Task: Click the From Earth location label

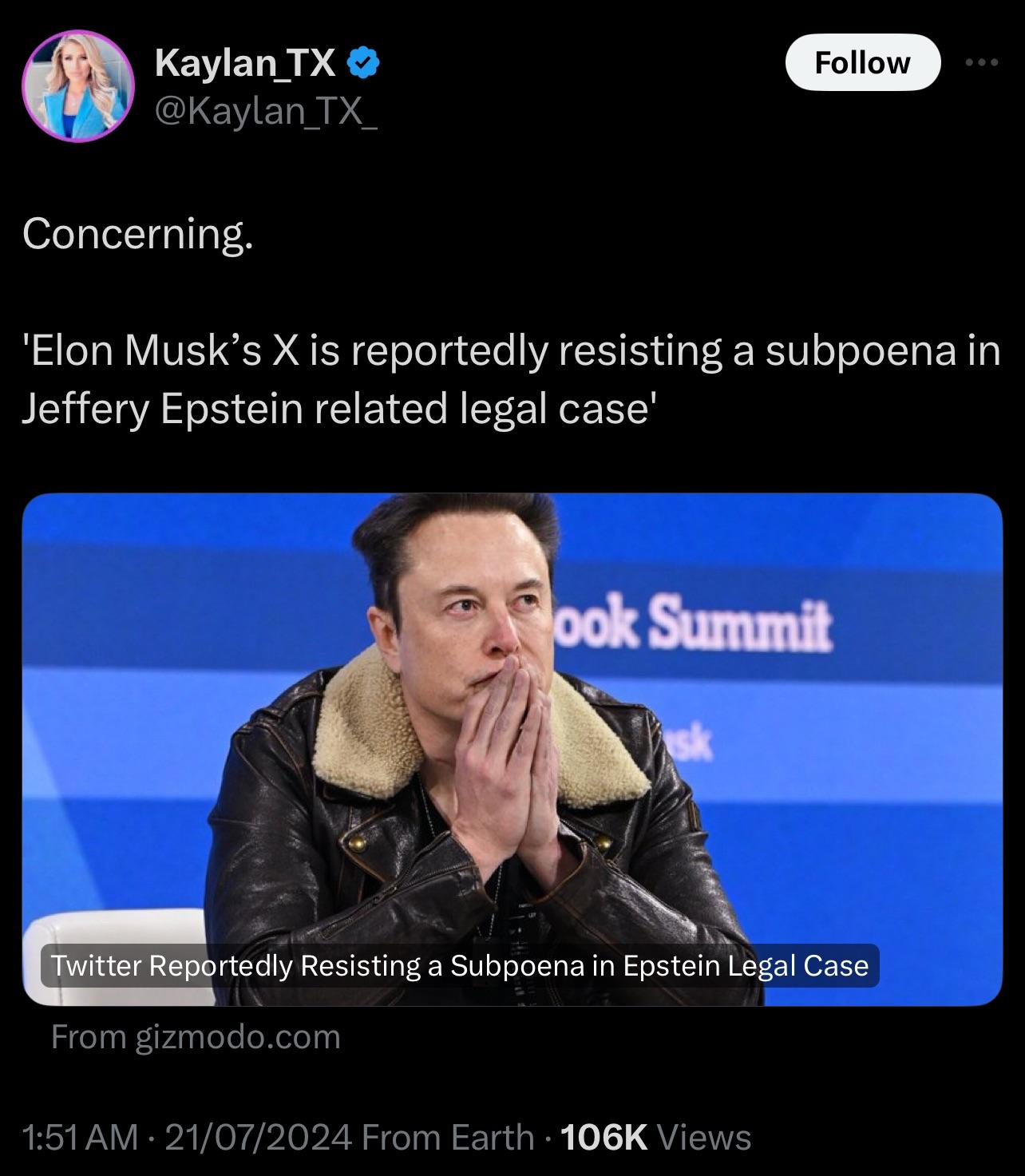Action: 448,1137
